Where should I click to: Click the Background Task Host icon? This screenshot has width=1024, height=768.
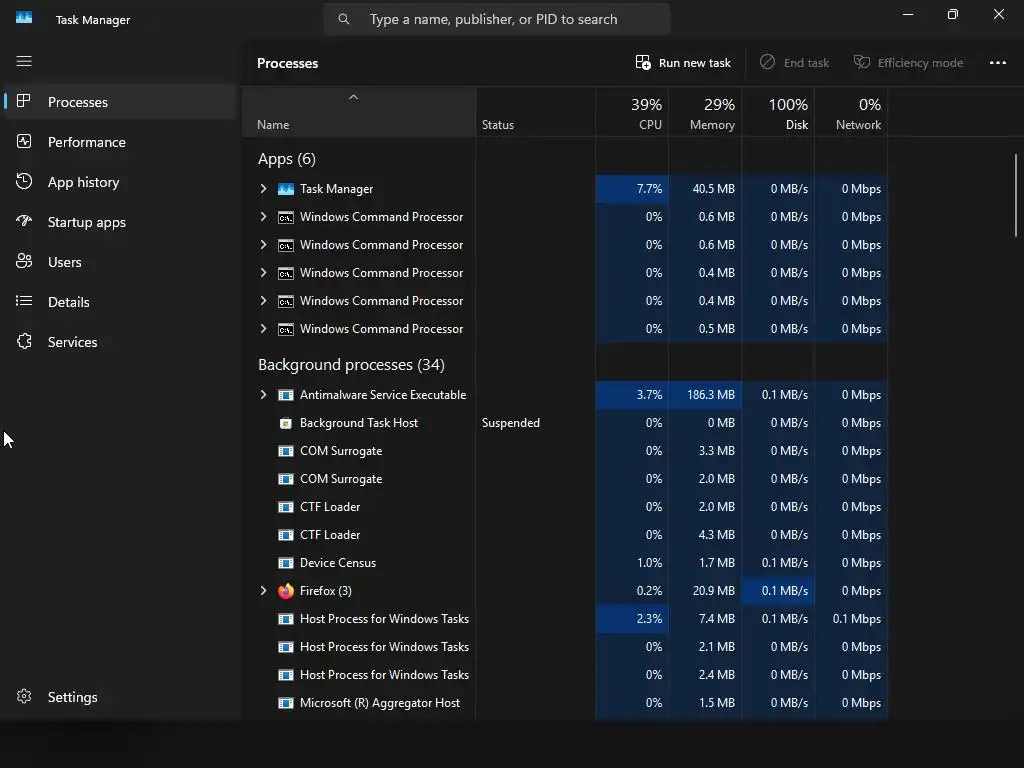pyautogui.click(x=285, y=423)
